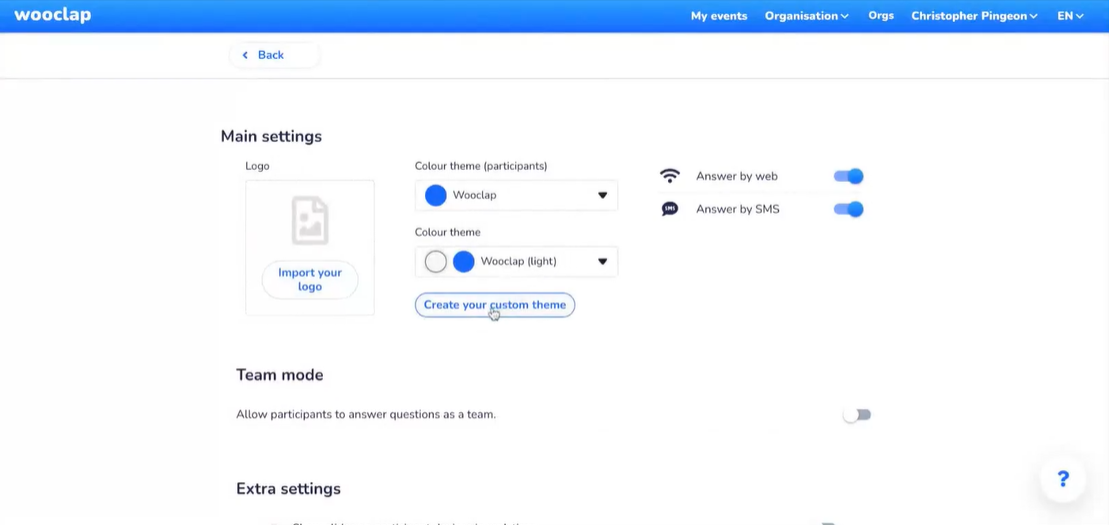Click Import your logo button

(x=310, y=279)
